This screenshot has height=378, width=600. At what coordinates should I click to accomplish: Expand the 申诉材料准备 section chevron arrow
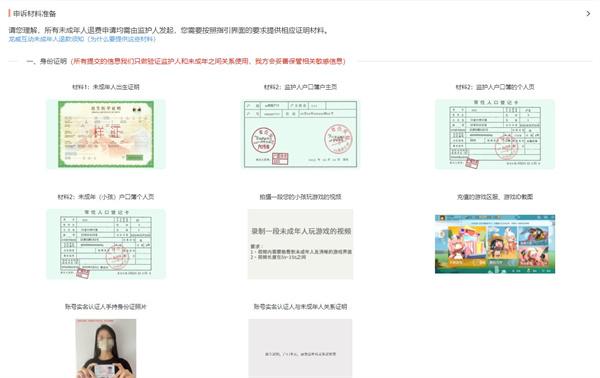(588, 14)
